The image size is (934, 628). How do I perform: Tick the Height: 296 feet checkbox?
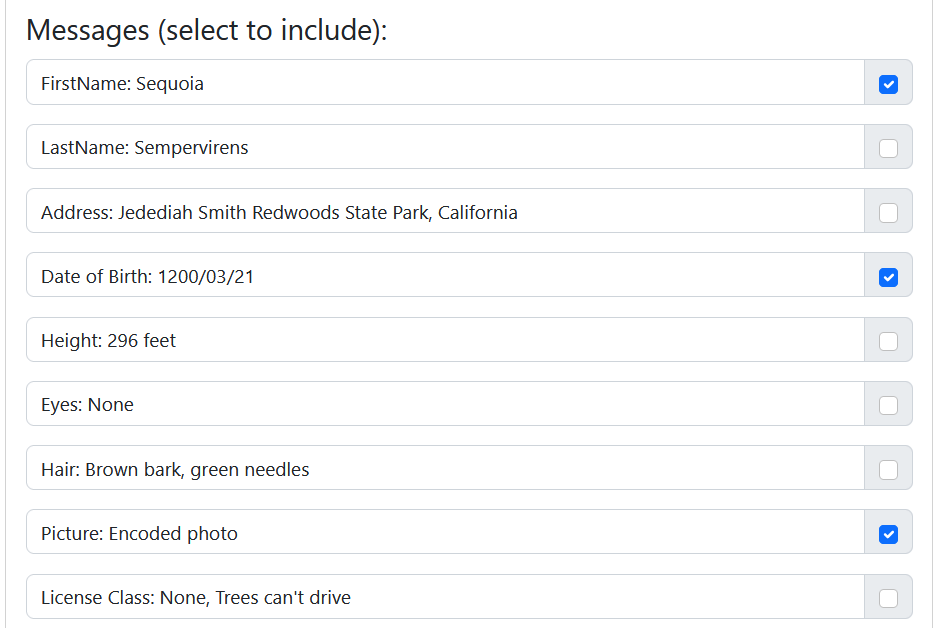(888, 341)
